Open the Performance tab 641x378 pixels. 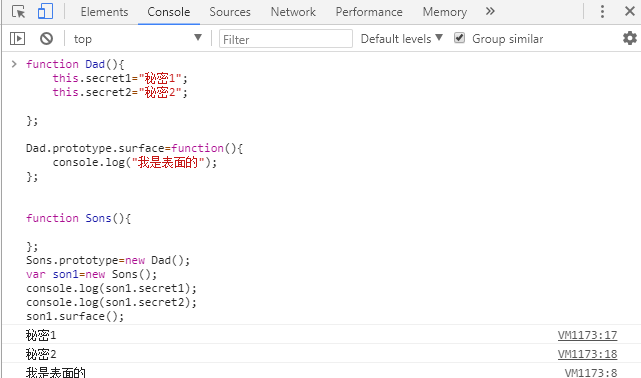pos(369,12)
